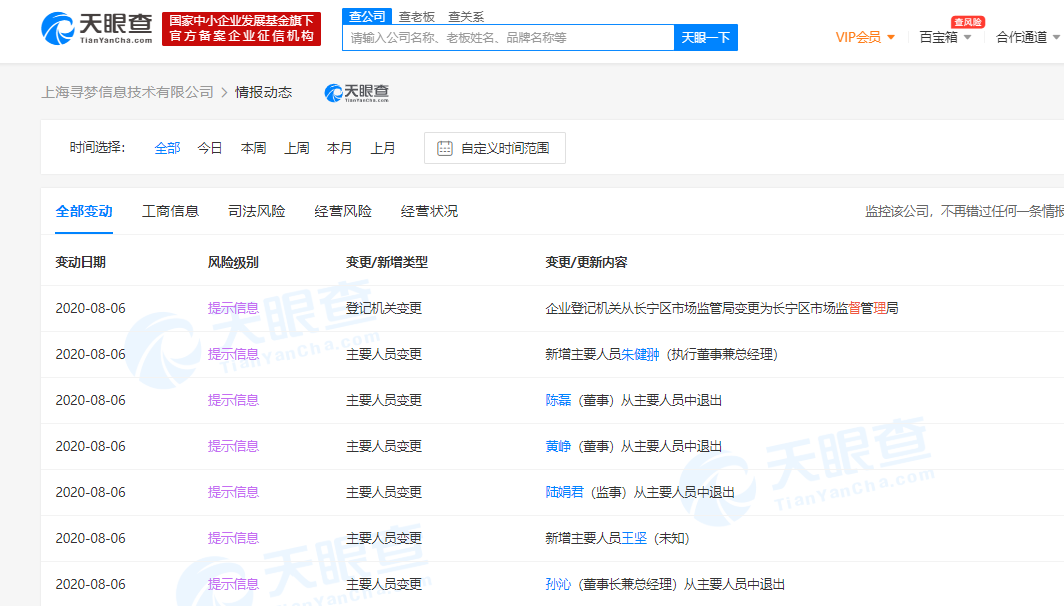Click the TianYanCha logo in the header
This screenshot has height=606, width=1064.
(x=97, y=29)
